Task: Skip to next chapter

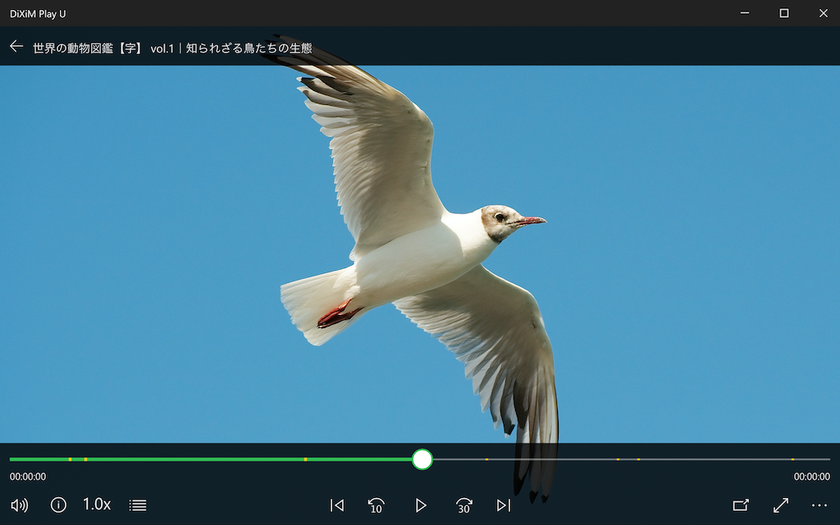Action: (x=503, y=505)
